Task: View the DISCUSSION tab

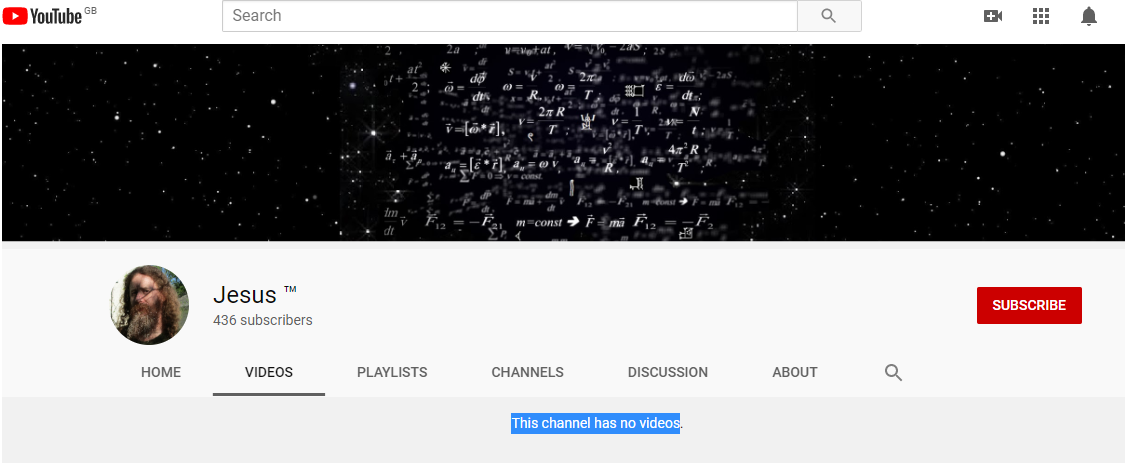Action: (667, 372)
